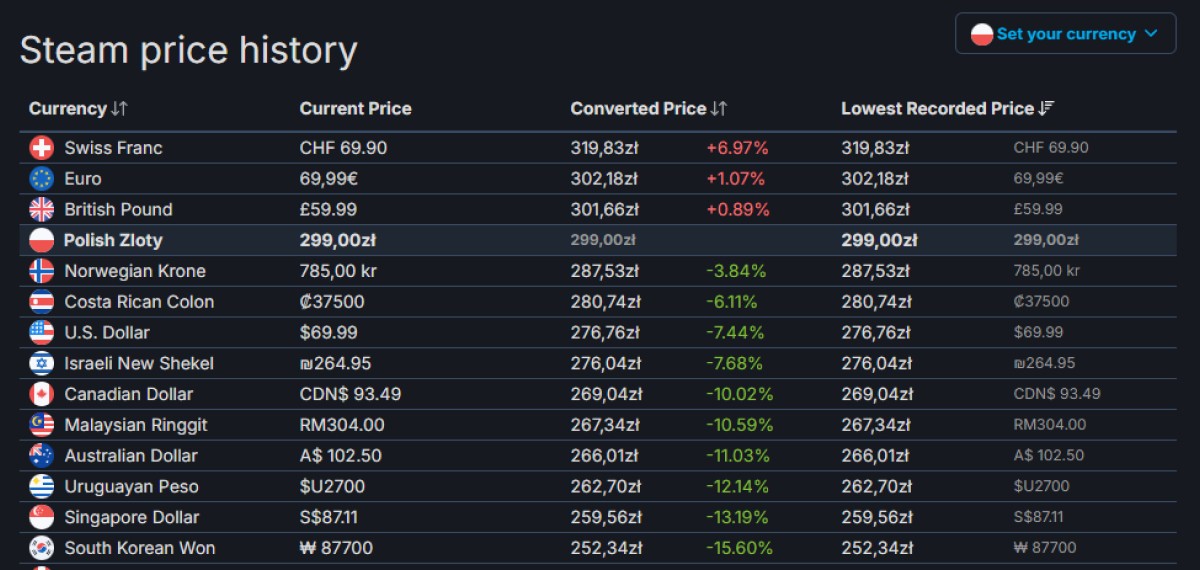This screenshot has height=570, width=1200.
Task: Select the British Pound currency name
Action: 119,209
